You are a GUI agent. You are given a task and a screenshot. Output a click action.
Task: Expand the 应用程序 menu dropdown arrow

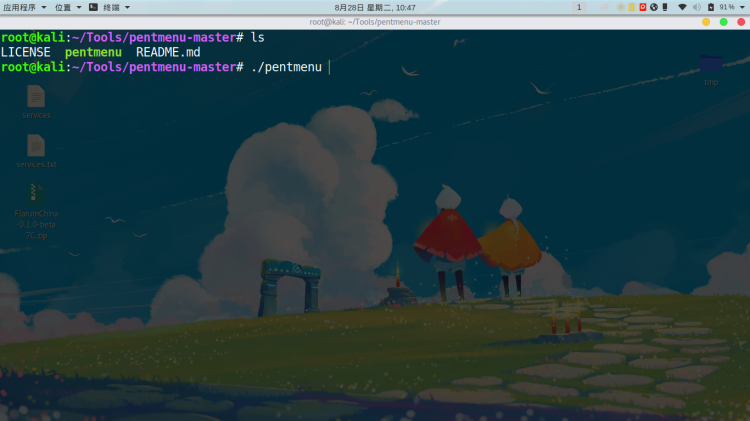click(44, 7)
